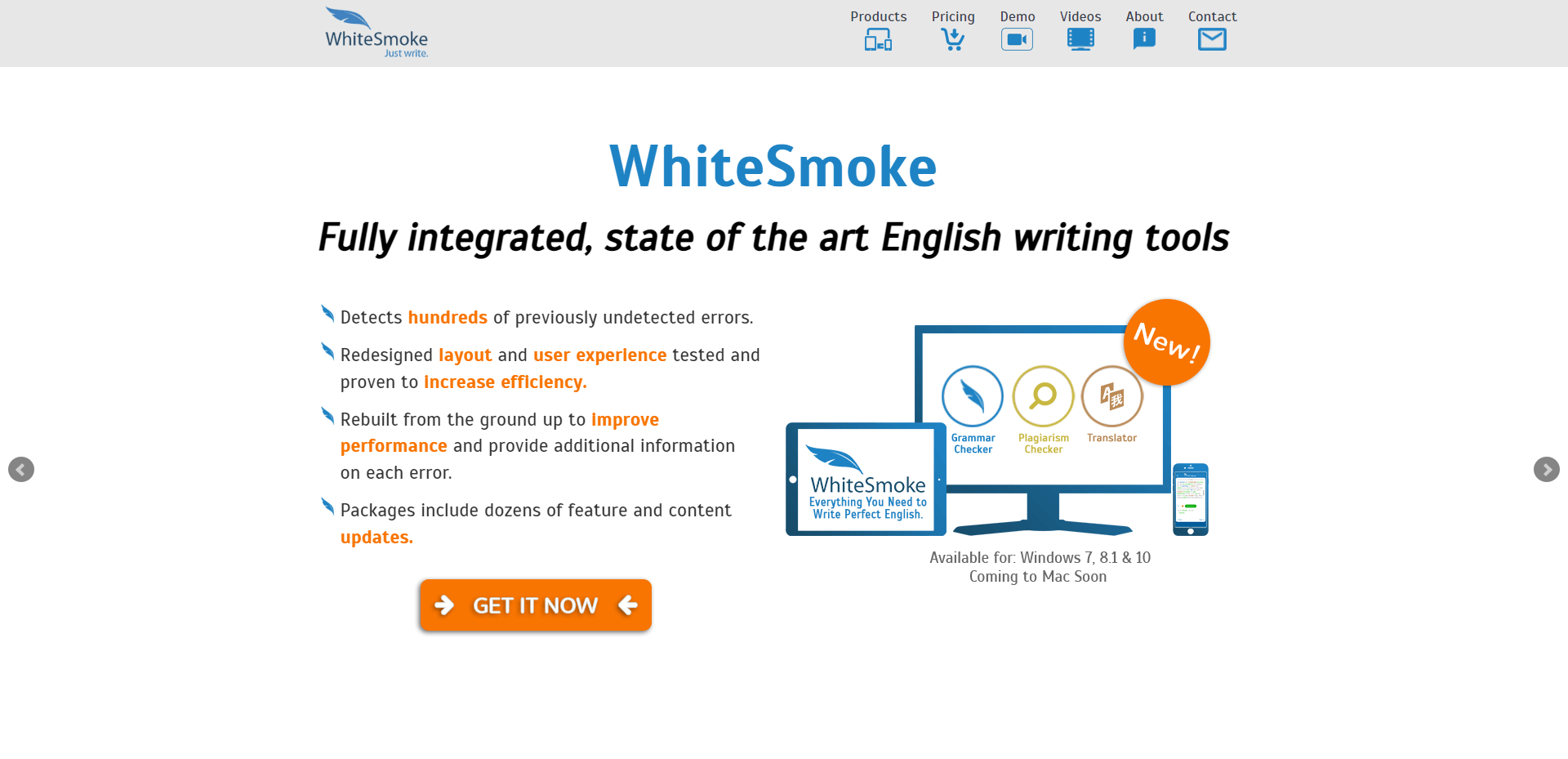The image size is (1568, 759).
Task: Select the Demo menu label
Action: [x=1018, y=16]
